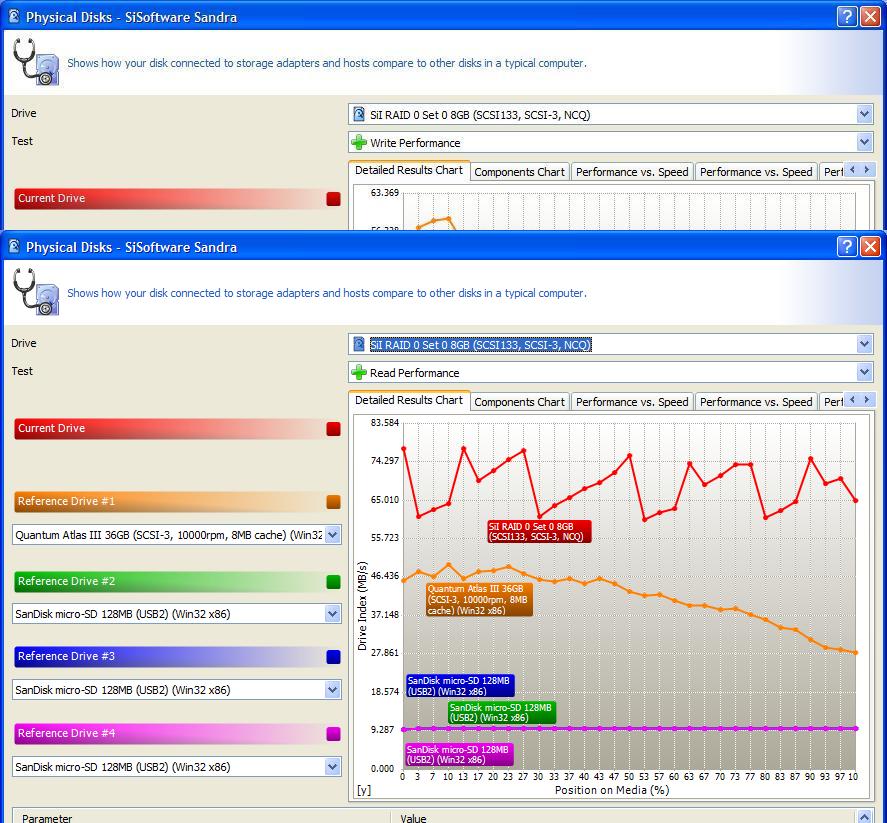
Task: Click the drive icon in the front window's Drive combo
Action: (x=359, y=344)
